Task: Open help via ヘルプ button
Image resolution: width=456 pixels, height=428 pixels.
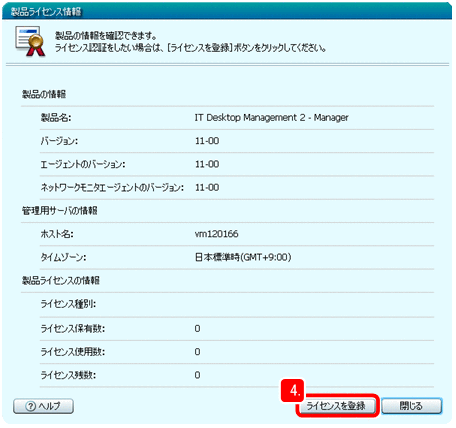Action: point(43,406)
